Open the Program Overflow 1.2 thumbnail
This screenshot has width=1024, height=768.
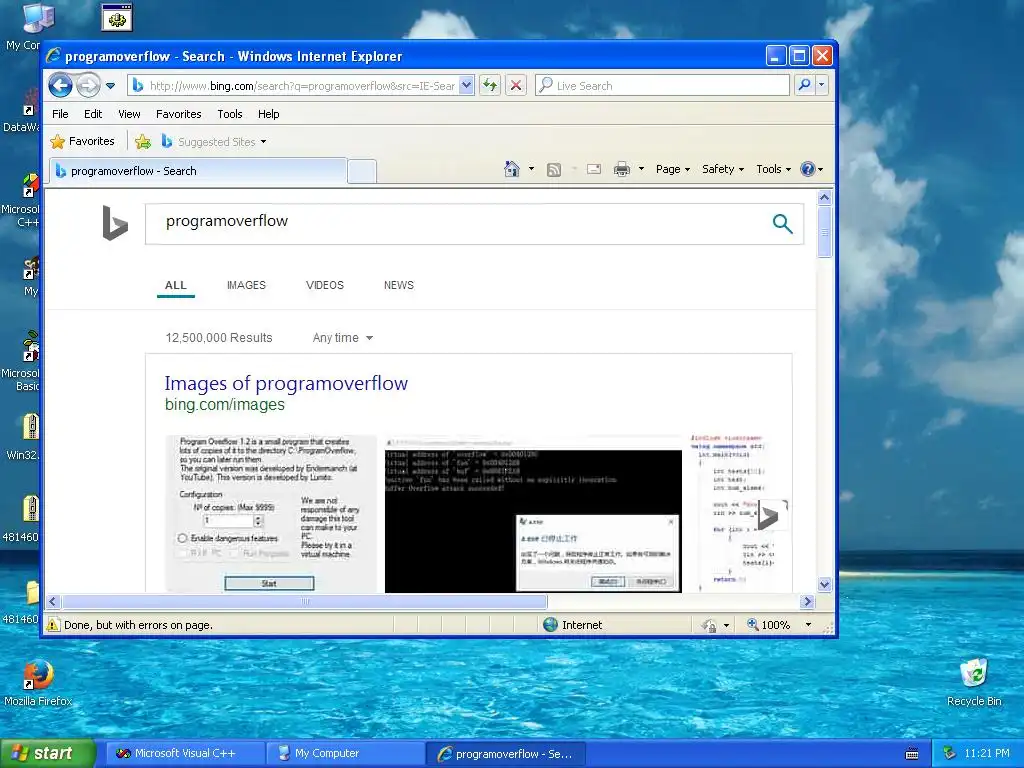click(271, 514)
